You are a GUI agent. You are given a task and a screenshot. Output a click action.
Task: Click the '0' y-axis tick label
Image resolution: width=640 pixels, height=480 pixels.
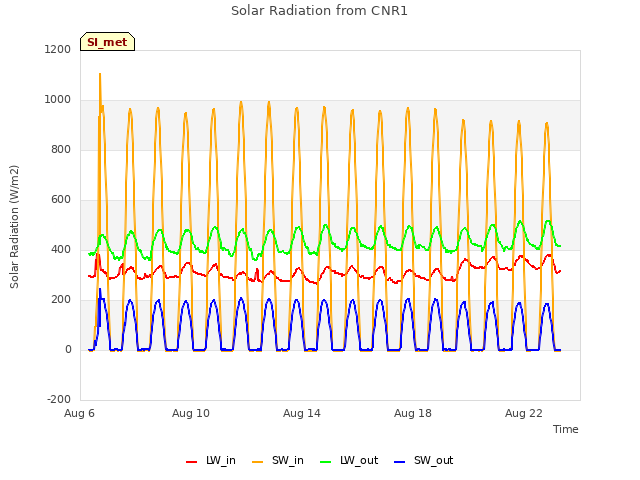[68, 349]
